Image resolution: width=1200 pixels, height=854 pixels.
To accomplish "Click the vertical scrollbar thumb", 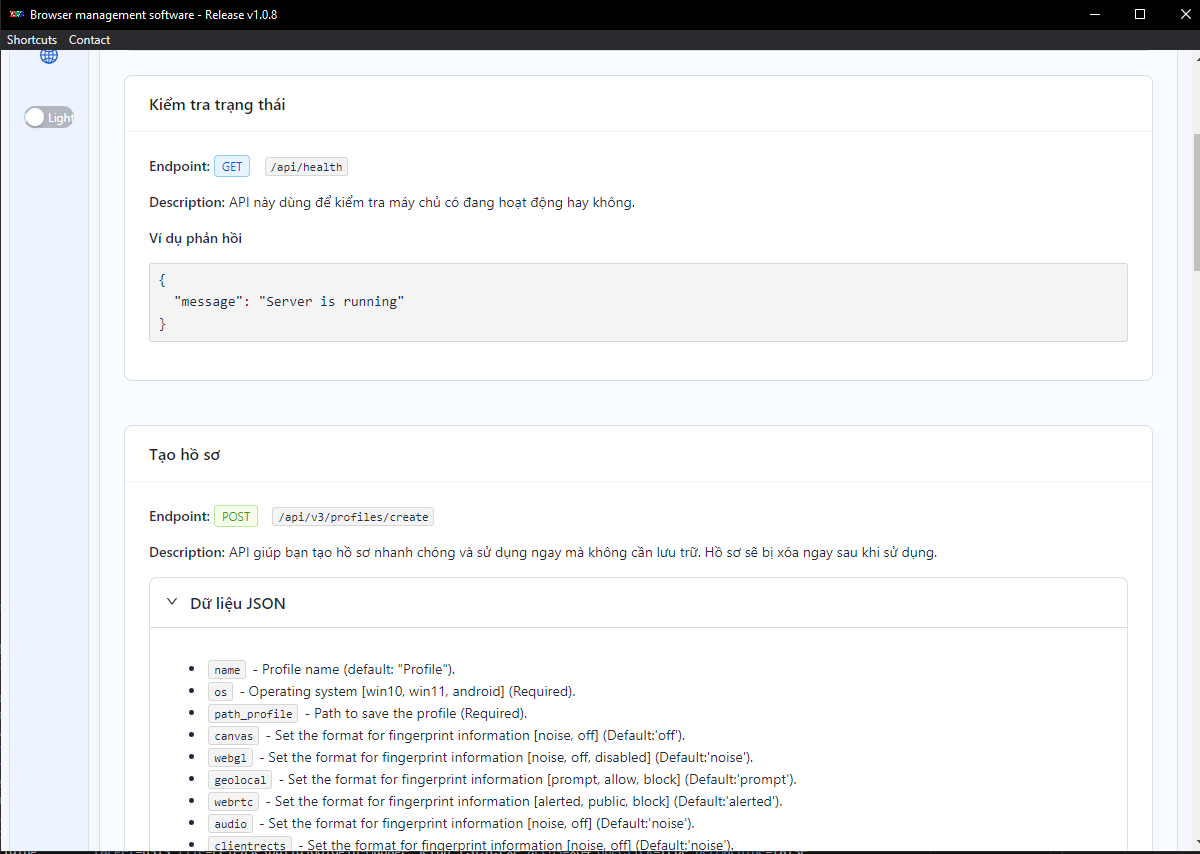I will click(1195, 203).
